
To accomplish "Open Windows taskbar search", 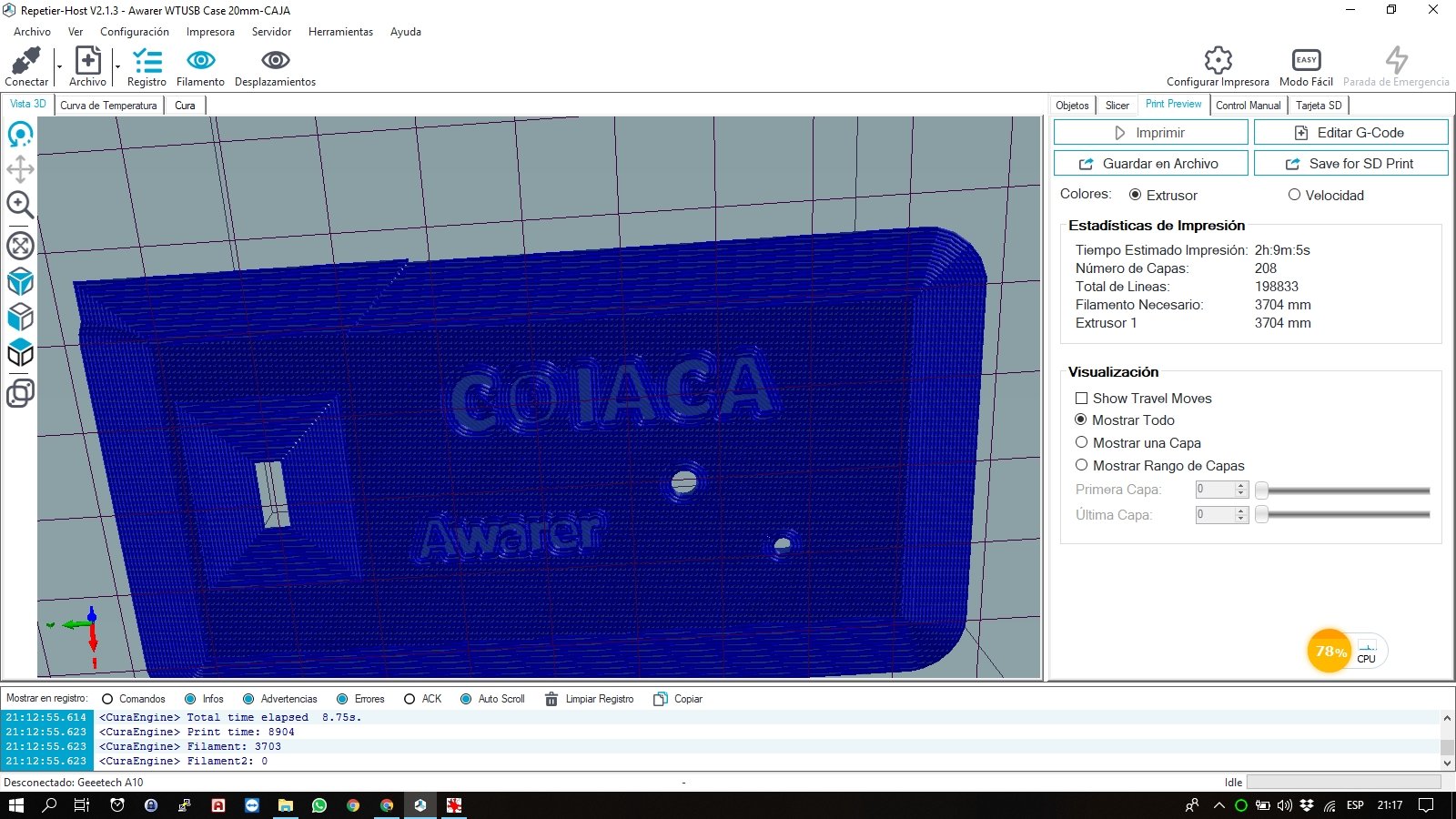I will [x=49, y=805].
